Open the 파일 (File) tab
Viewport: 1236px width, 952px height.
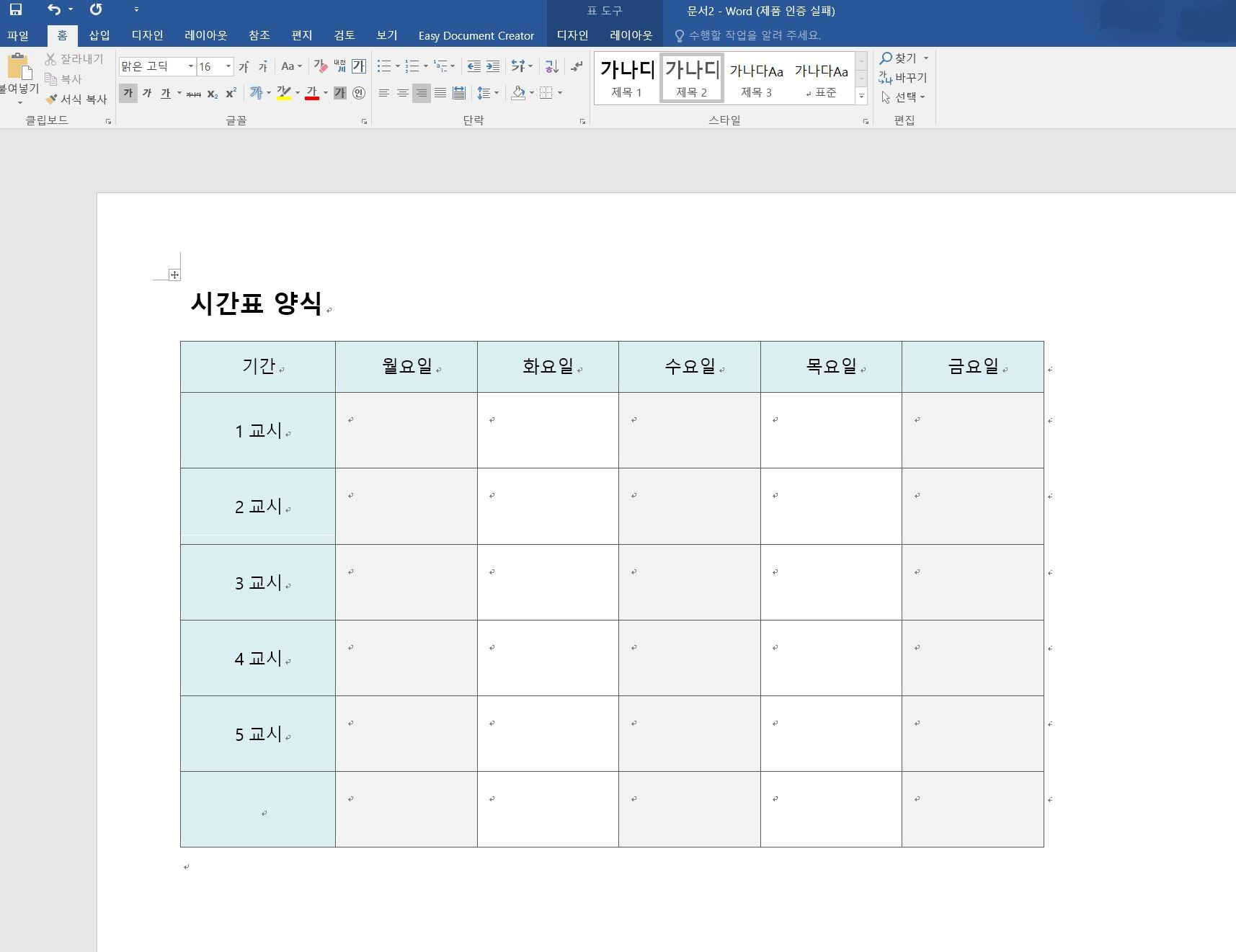click(18, 35)
